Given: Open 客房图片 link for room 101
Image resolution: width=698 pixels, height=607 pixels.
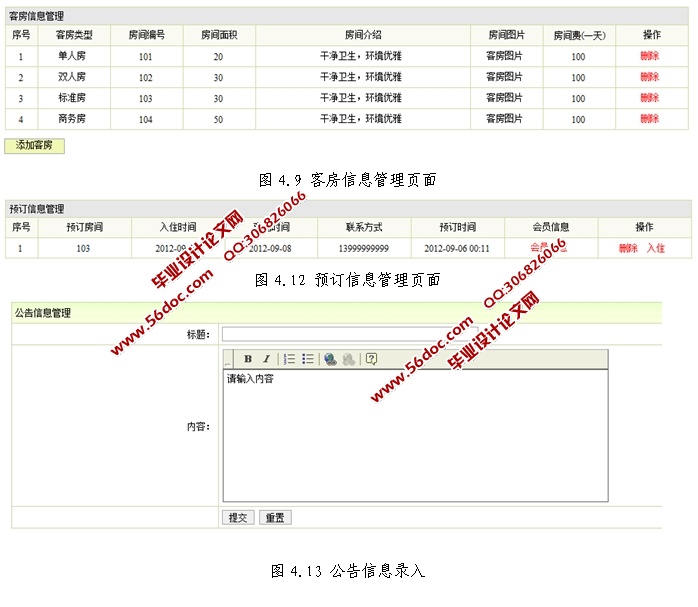Looking at the screenshot, I should tap(504, 56).
